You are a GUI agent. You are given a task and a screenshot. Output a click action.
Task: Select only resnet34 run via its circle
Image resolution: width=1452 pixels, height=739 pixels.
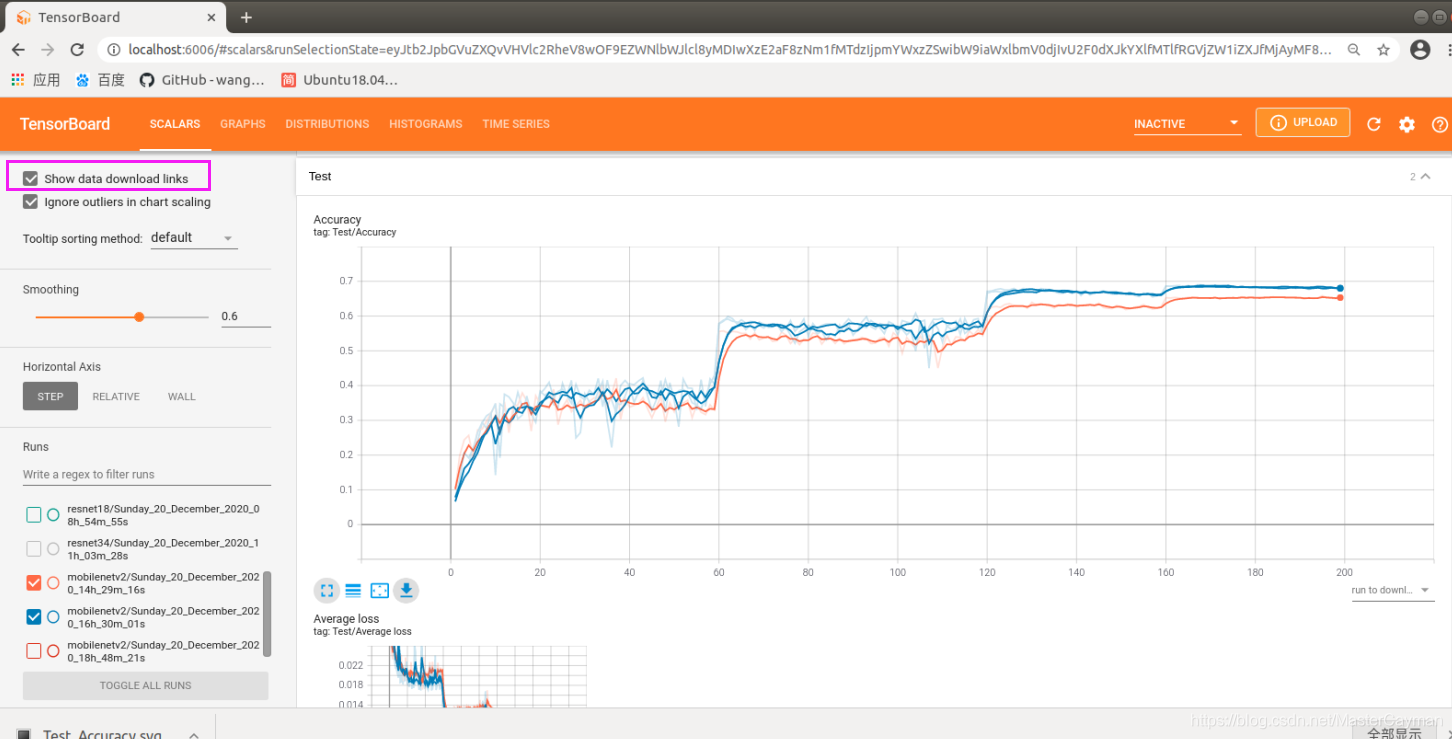tap(54, 549)
